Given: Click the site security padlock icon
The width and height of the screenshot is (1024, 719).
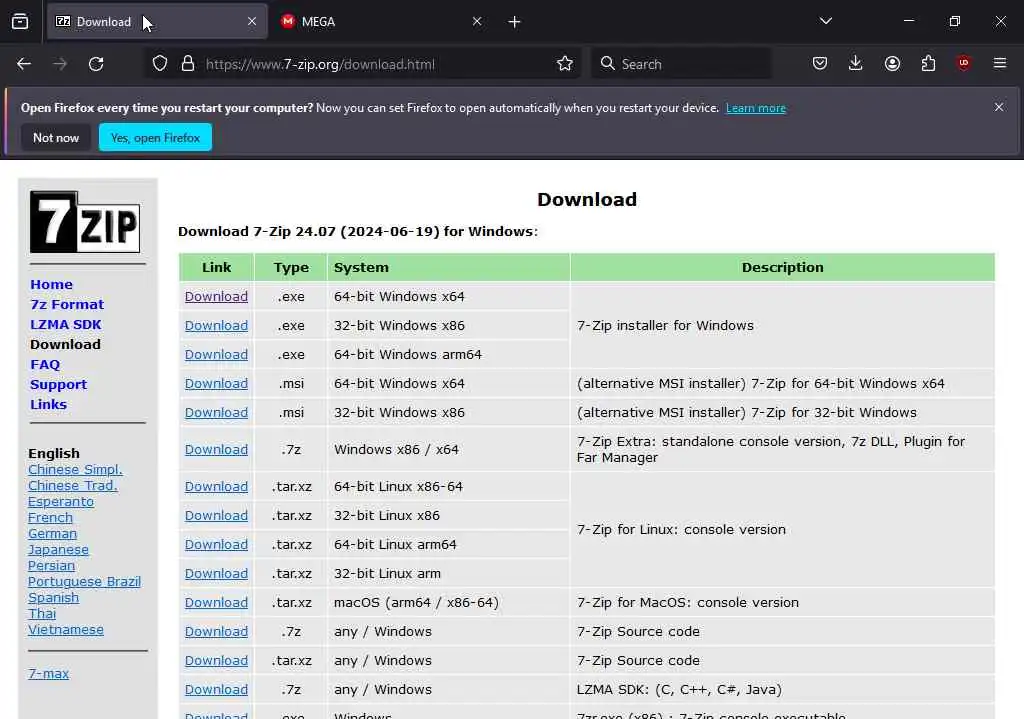Looking at the screenshot, I should coord(188,64).
